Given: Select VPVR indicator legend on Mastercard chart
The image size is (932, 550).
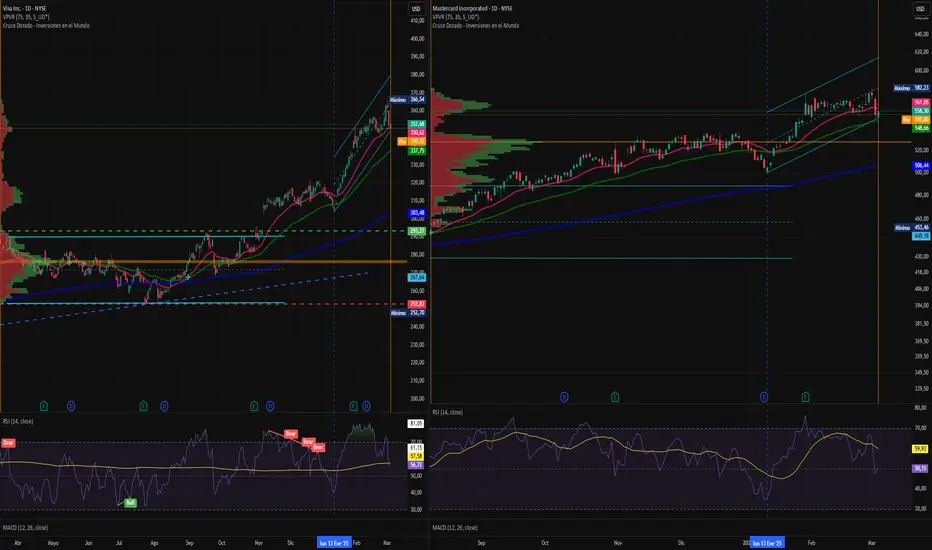Looking at the screenshot, I should click(x=455, y=17).
